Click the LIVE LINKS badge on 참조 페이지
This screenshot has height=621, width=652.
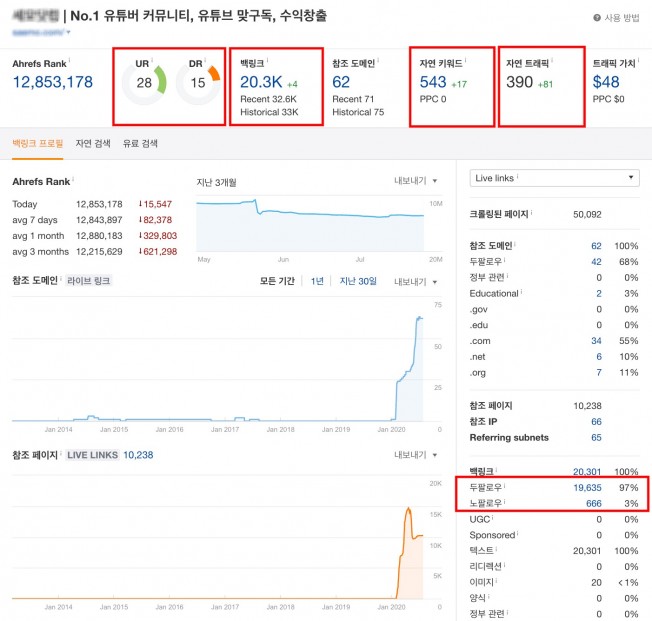92,455
